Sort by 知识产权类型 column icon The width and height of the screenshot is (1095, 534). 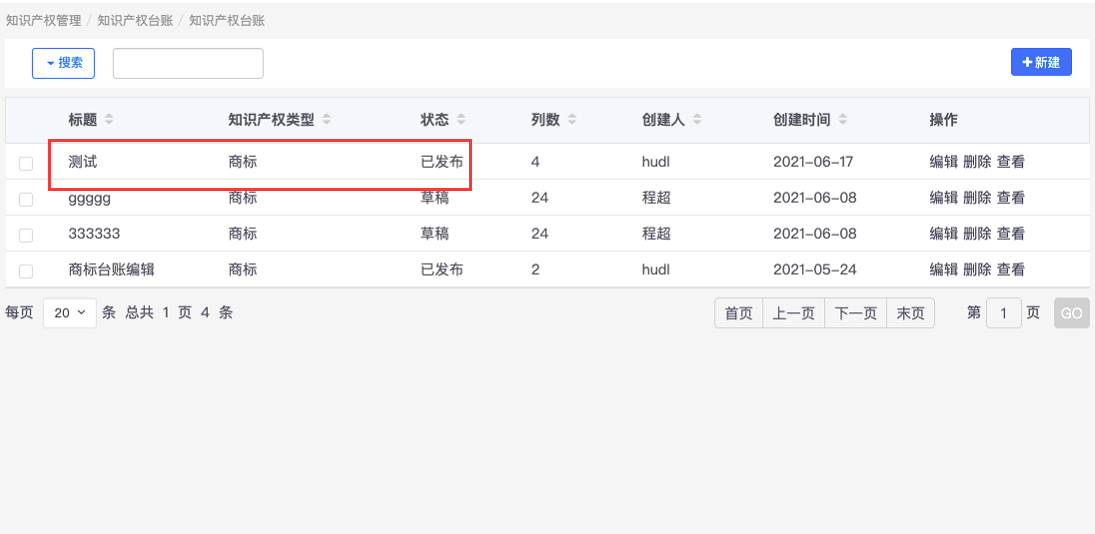tap(327, 120)
